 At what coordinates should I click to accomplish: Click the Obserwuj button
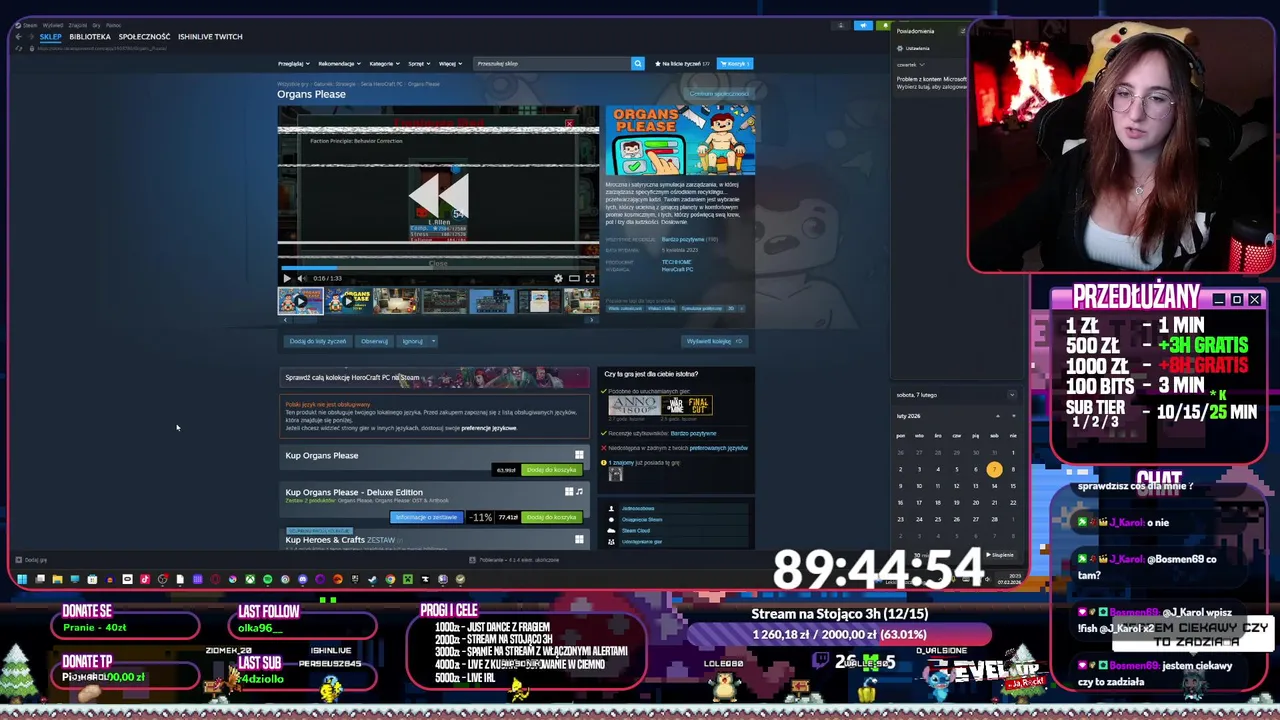[374, 341]
